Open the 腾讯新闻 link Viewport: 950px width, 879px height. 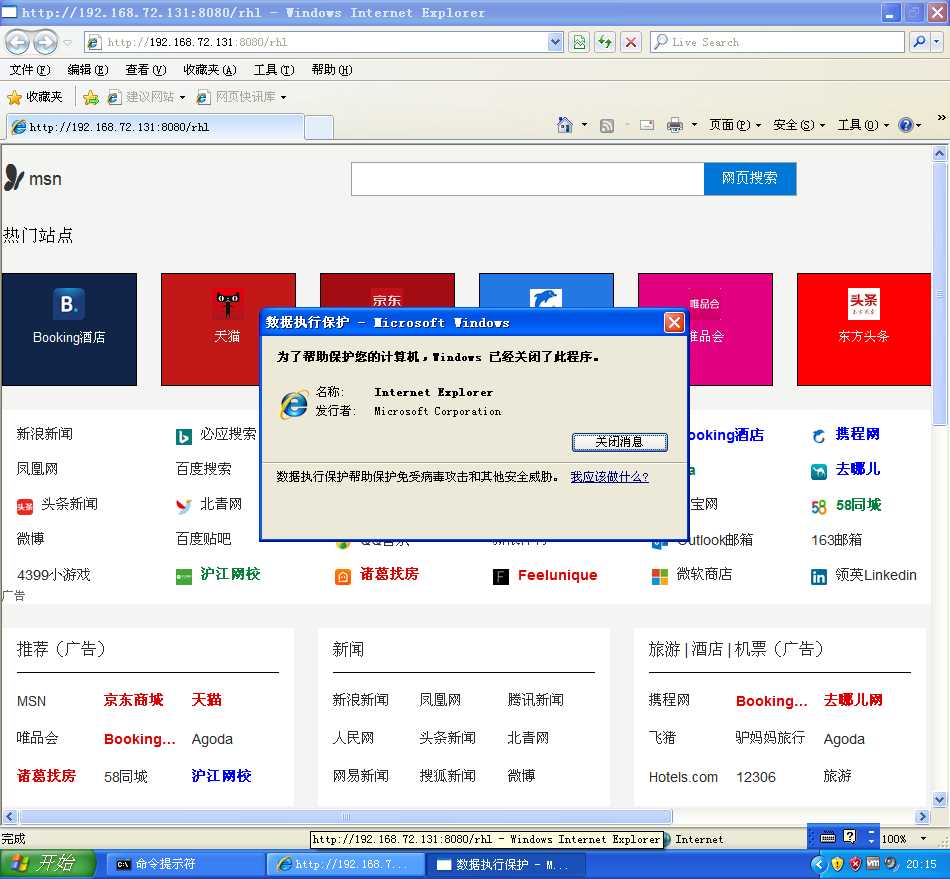535,700
